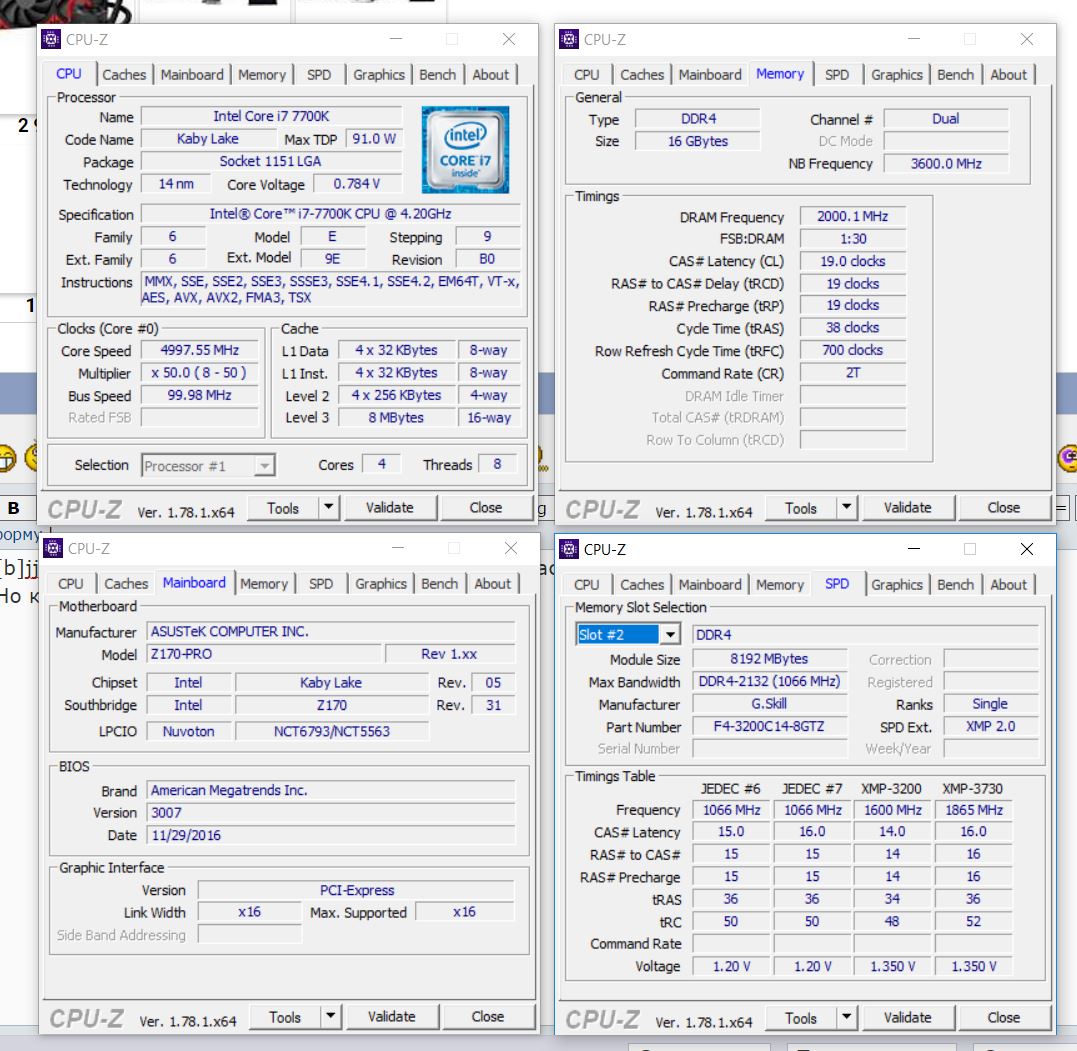Open Tools dropdown arrow in CPU window
The height and width of the screenshot is (1051, 1077).
(x=328, y=508)
